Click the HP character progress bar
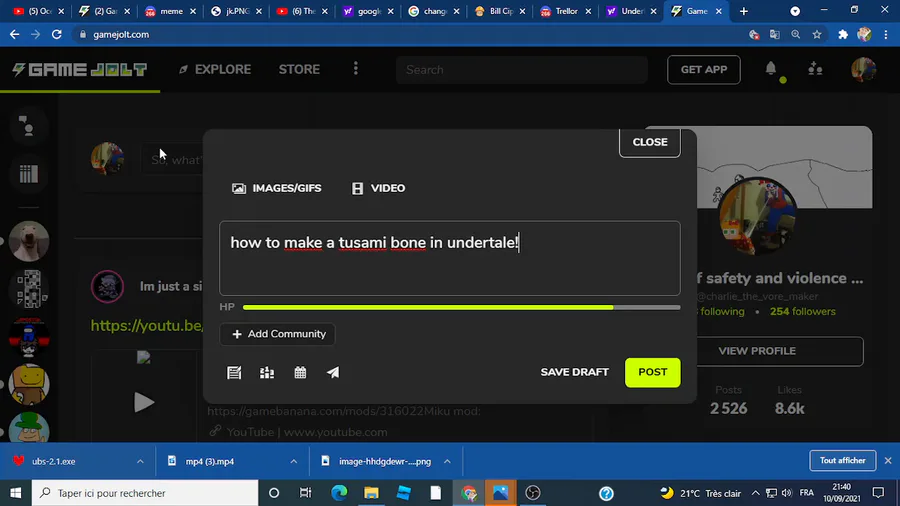This screenshot has height=506, width=900. tap(461, 308)
